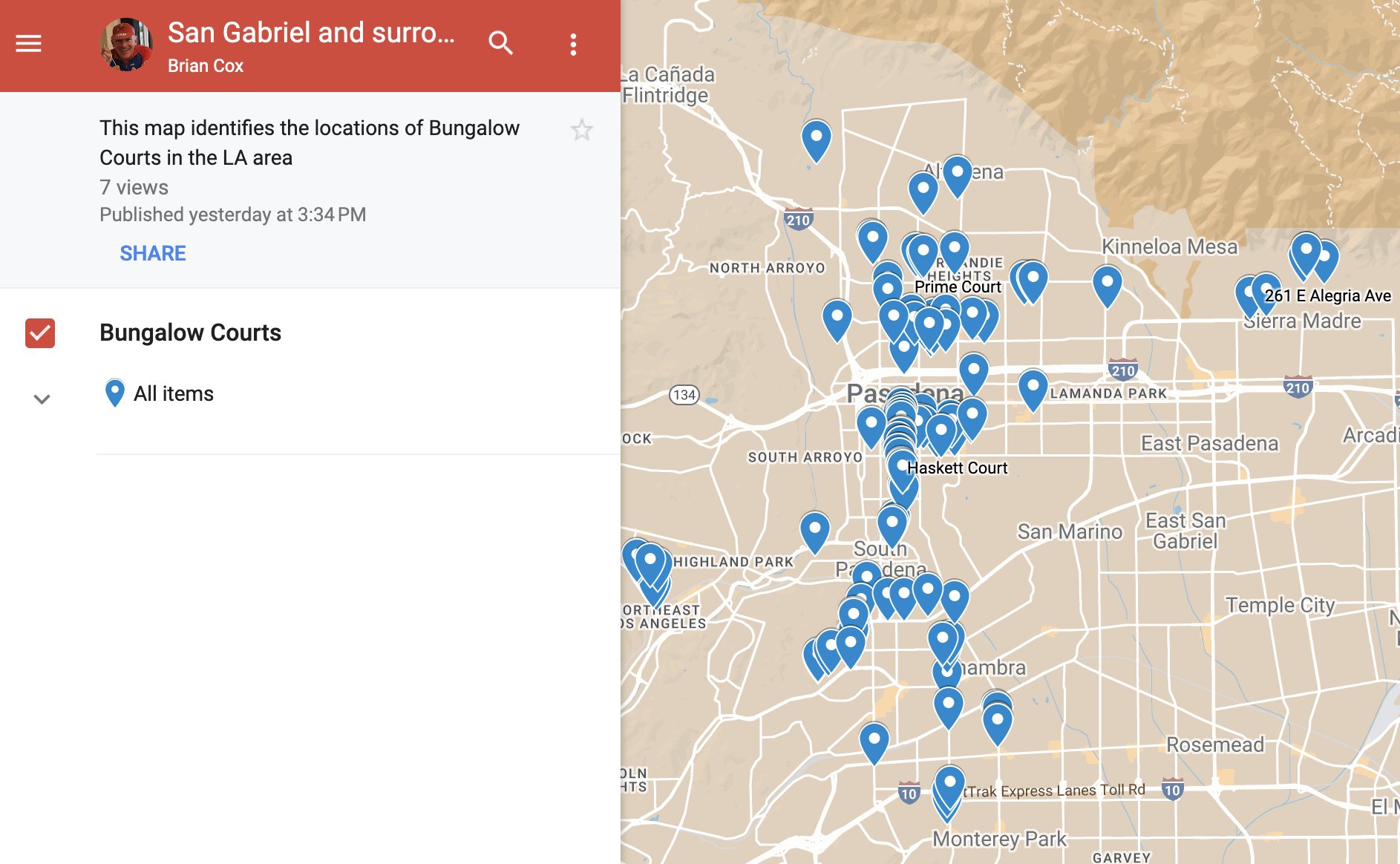
Task: Select the pin above Highland Park label
Action: pyautogui.click(x=815, y=532)
